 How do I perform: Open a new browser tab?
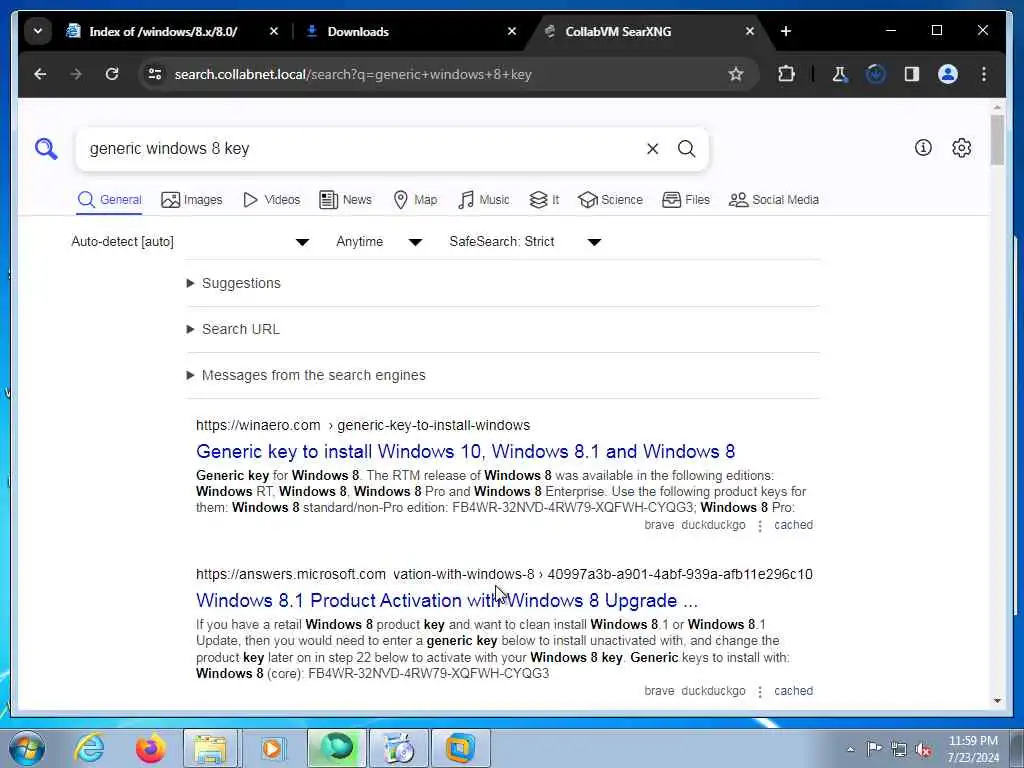coord(786,31)
